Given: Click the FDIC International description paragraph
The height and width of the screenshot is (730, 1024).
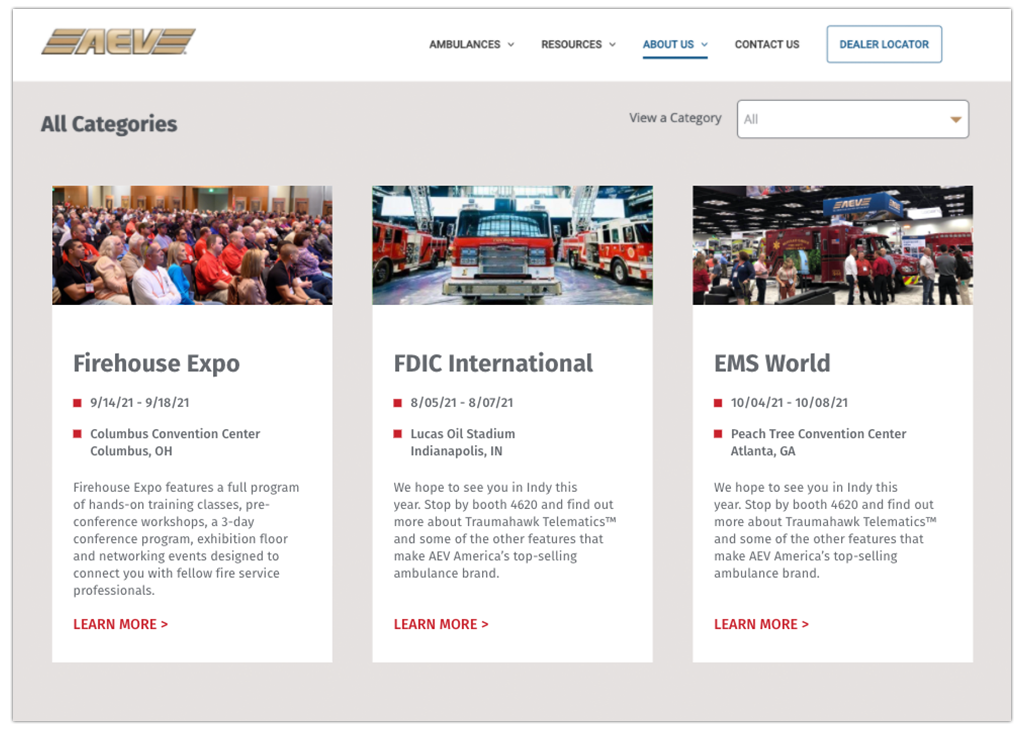Looking at the screenshot, I should [505, 530].
